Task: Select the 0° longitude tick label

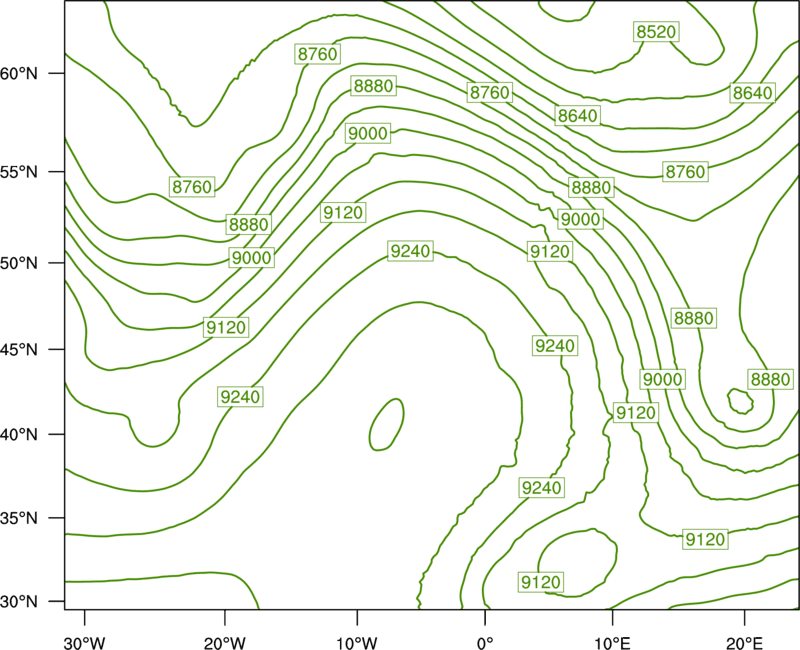Action: click(485, 643)
